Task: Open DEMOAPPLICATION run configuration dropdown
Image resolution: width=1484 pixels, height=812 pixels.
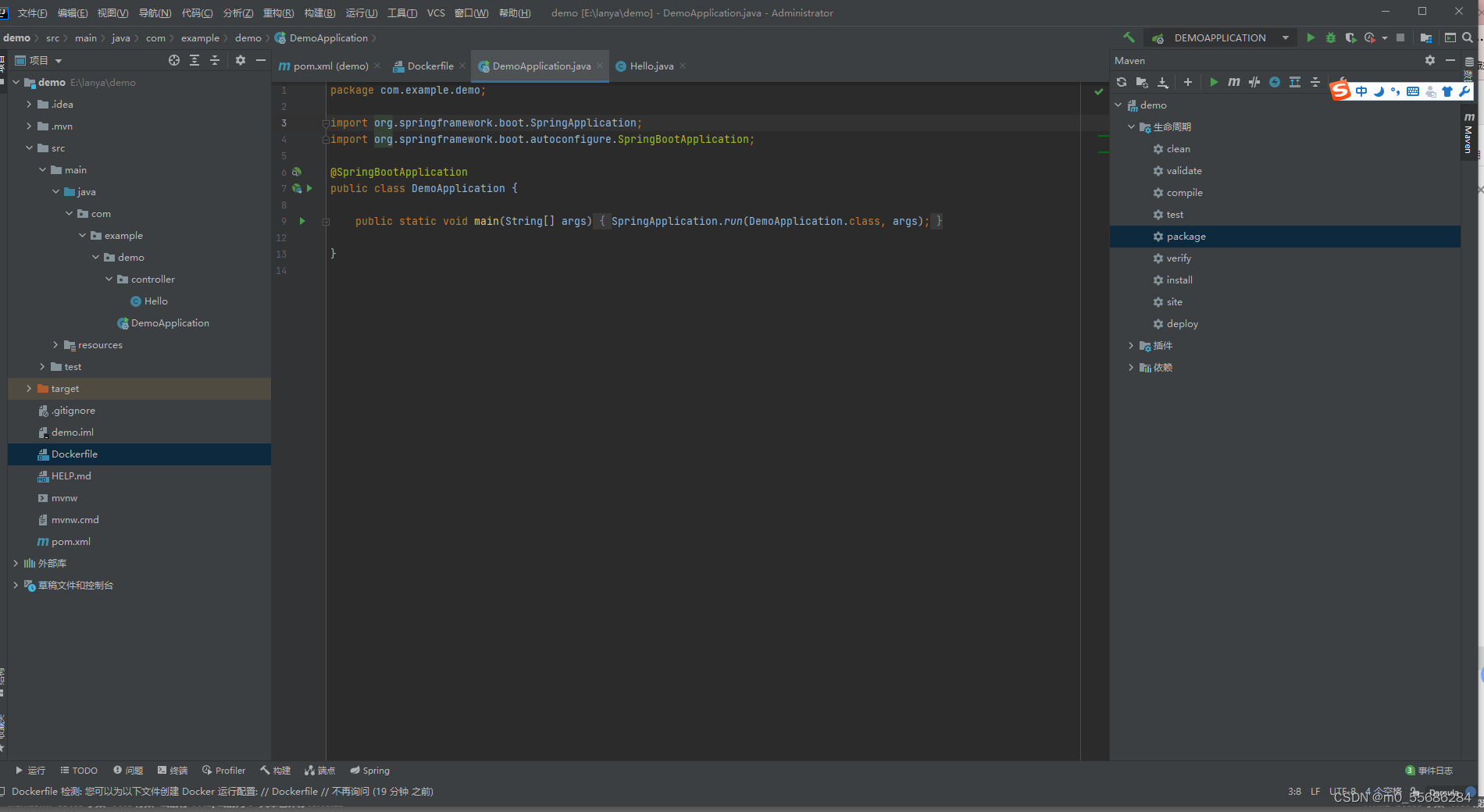Action: [1221, 37]
